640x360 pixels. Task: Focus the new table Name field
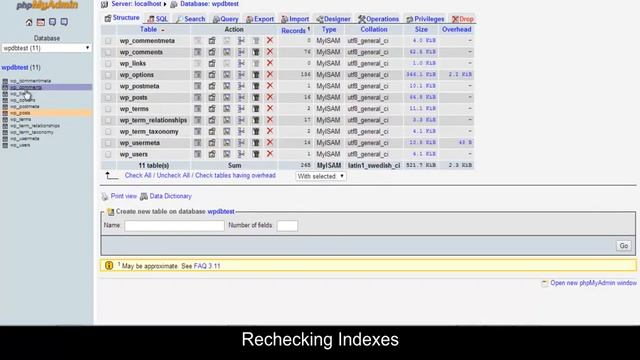coord(174,226)
